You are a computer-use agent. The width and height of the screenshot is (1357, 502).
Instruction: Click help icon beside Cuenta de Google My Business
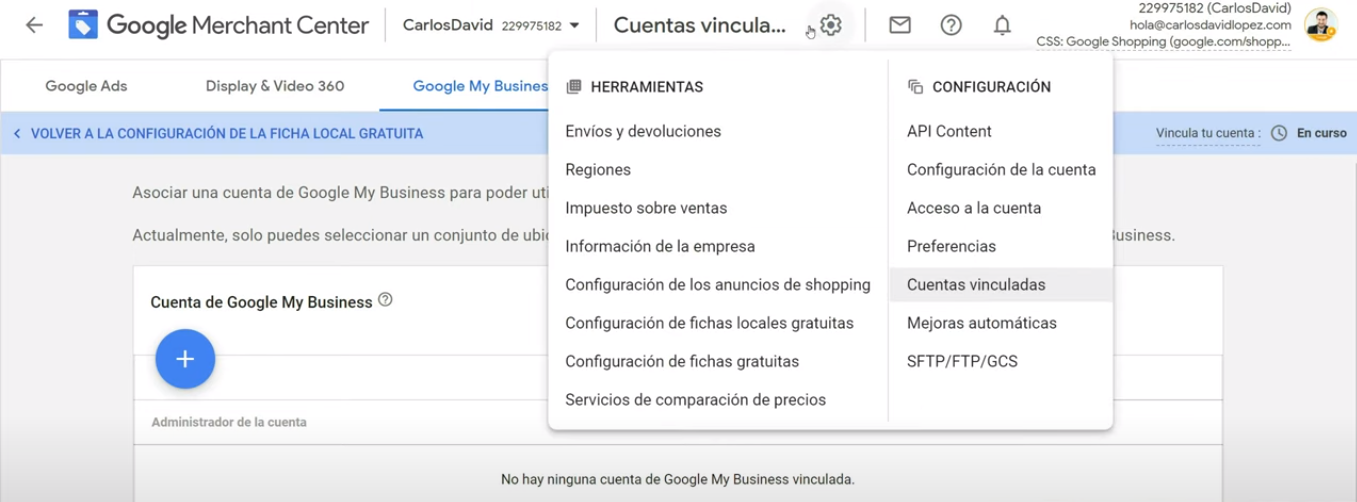point(386,300)
